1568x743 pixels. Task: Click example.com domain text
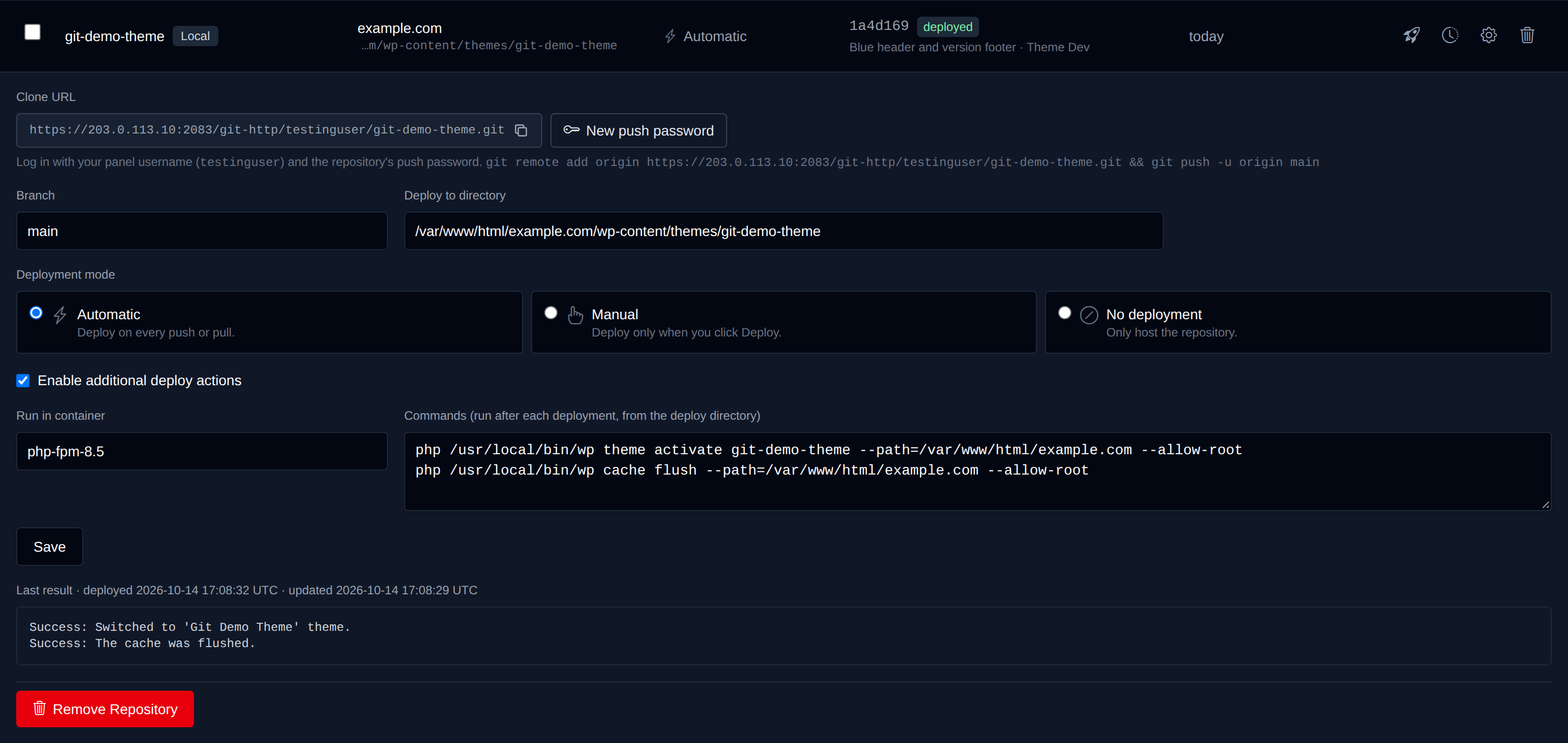[399, 28]
